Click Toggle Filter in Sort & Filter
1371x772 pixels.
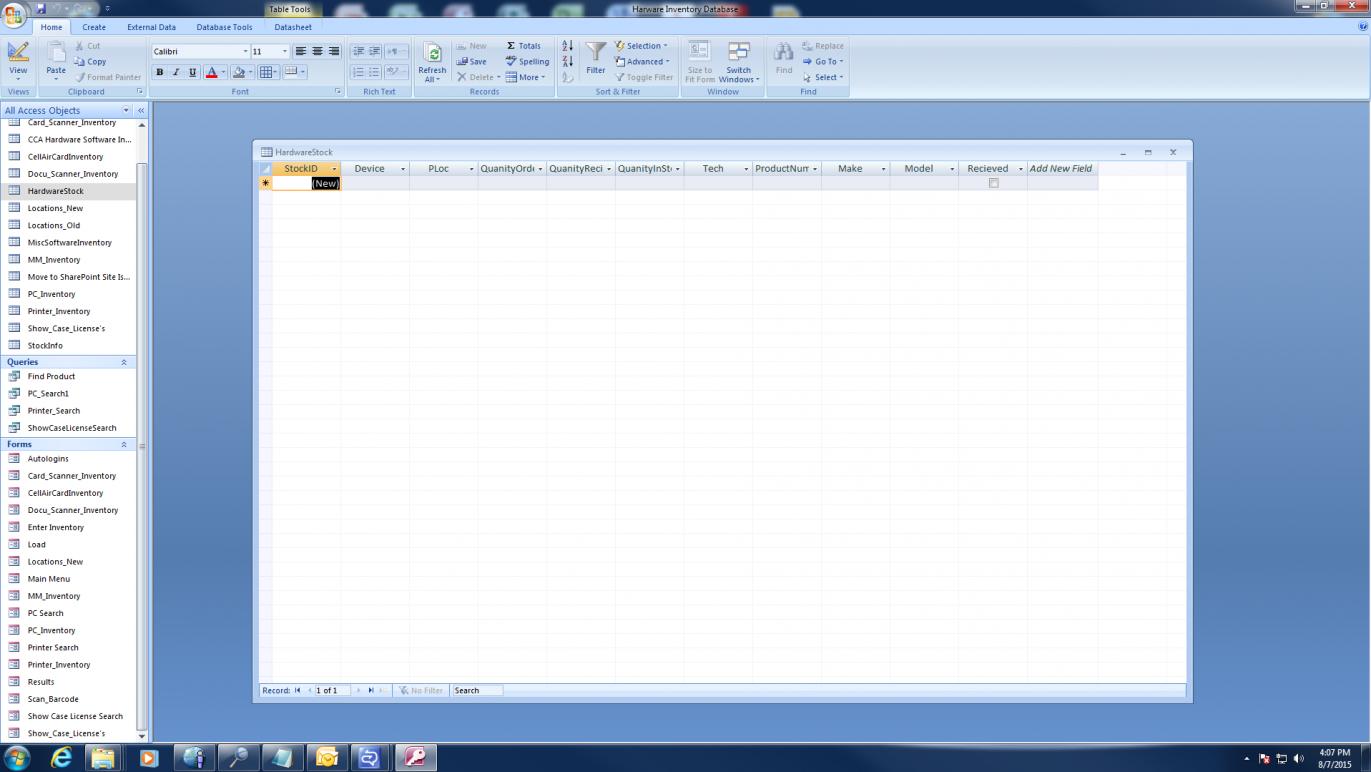[x=644, y=77]
